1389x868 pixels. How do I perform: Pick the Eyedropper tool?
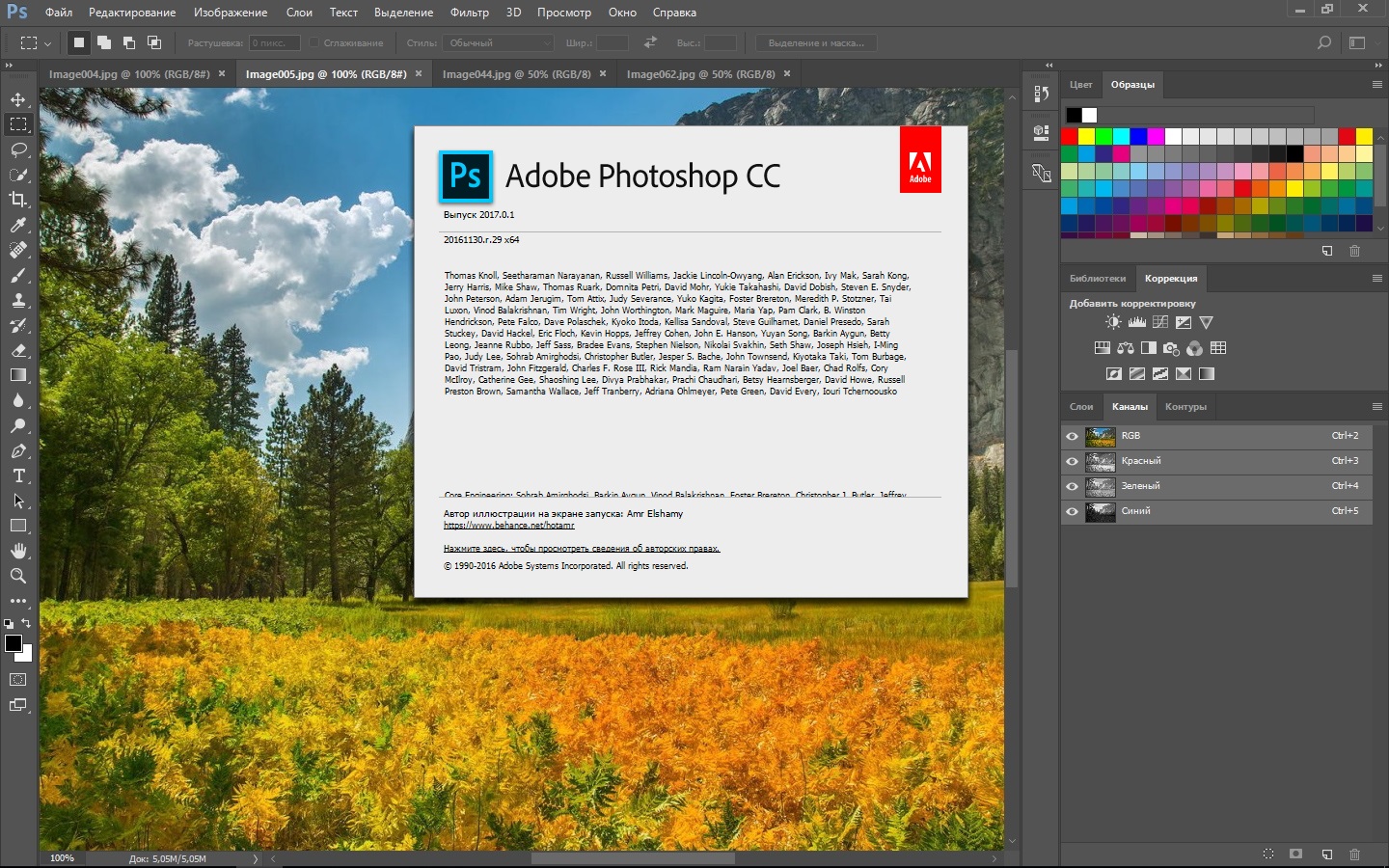[18, 225]
